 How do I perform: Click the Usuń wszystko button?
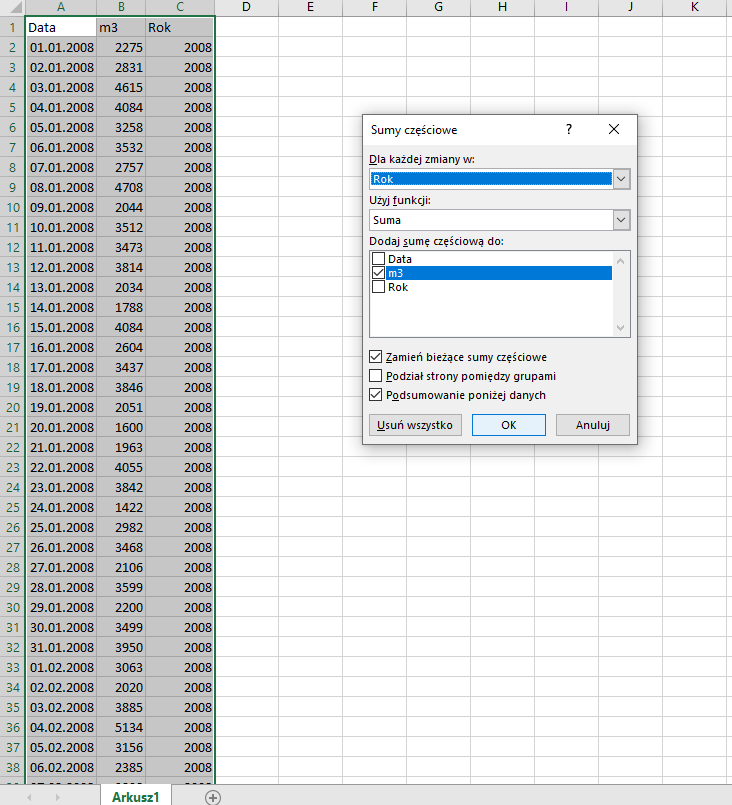[x=415, y=425]
